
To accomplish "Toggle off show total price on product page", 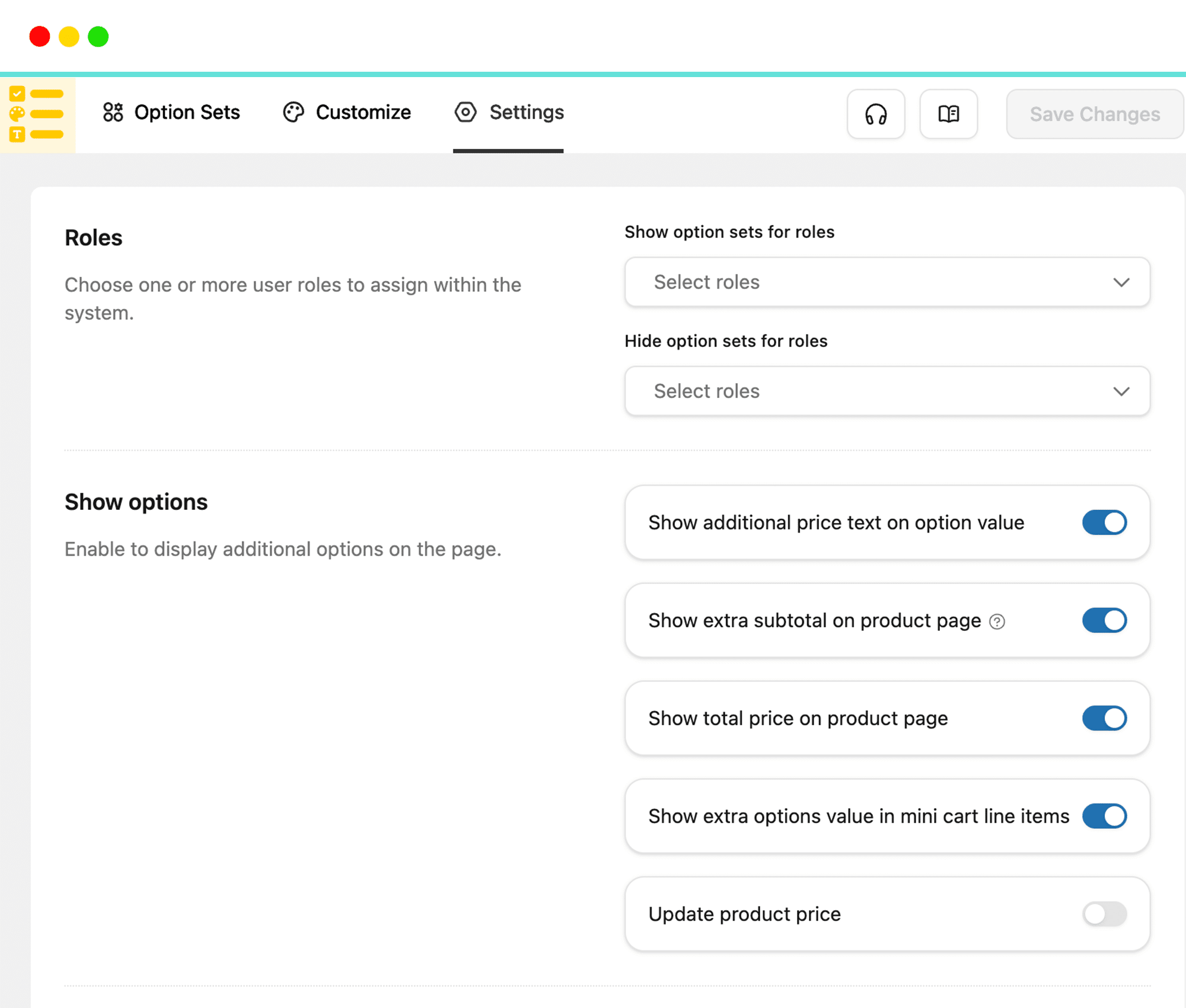I will 1104,718.
